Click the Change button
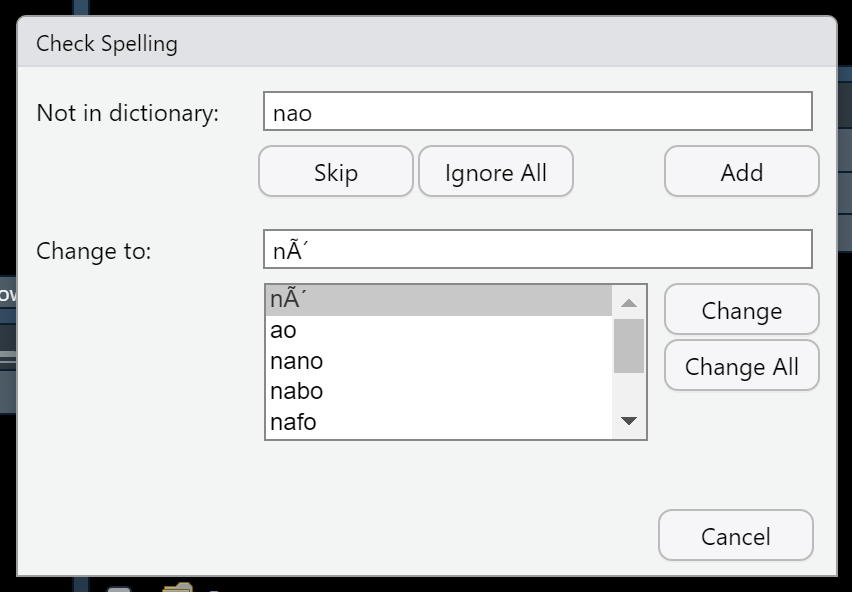This screenshot has width=852, height=592. click(x=741, y=310)
